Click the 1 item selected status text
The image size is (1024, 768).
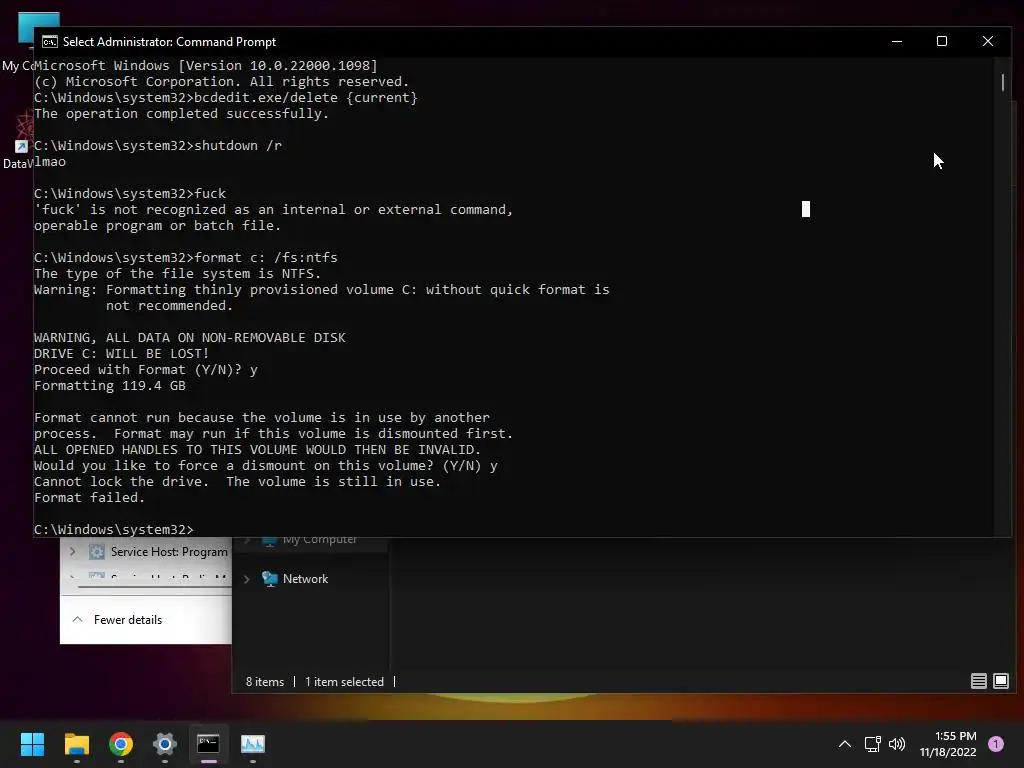coord(344,682)
